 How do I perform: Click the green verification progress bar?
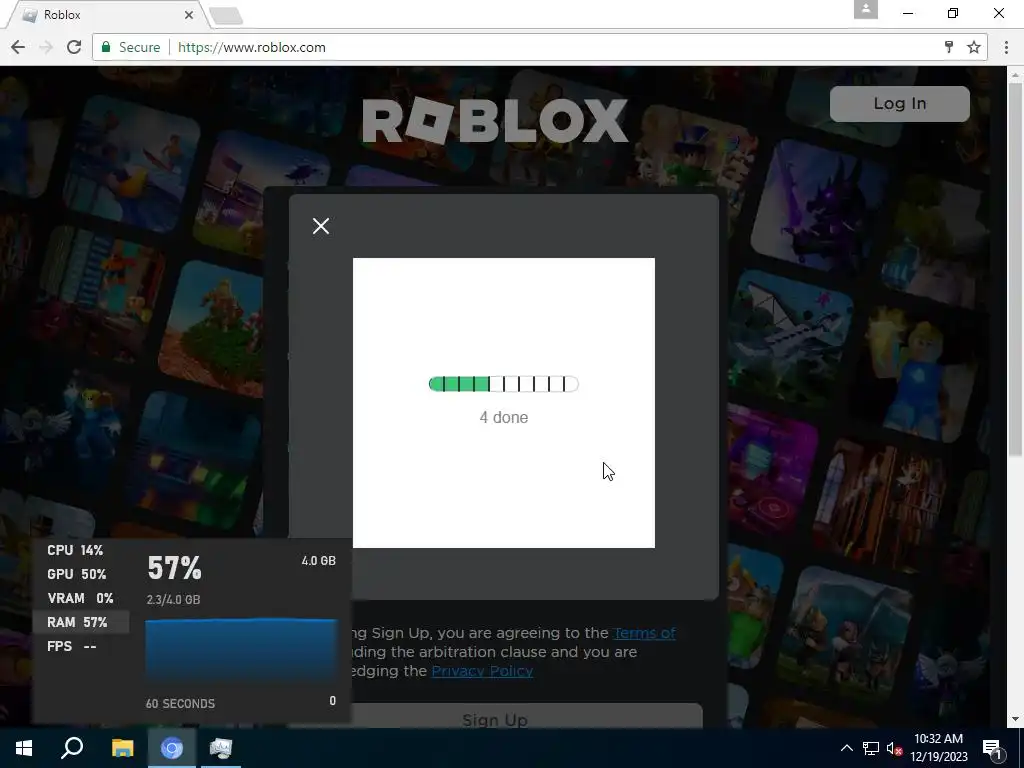503,384
